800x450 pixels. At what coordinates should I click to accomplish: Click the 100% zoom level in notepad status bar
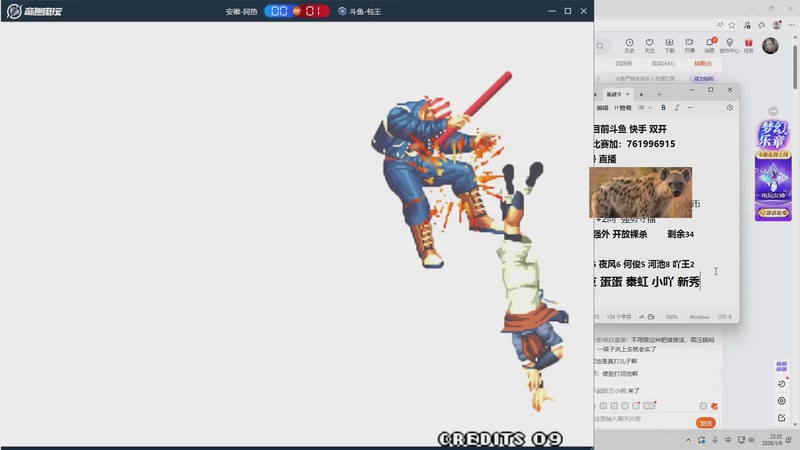pyautogui.click(x=671, y=317)
